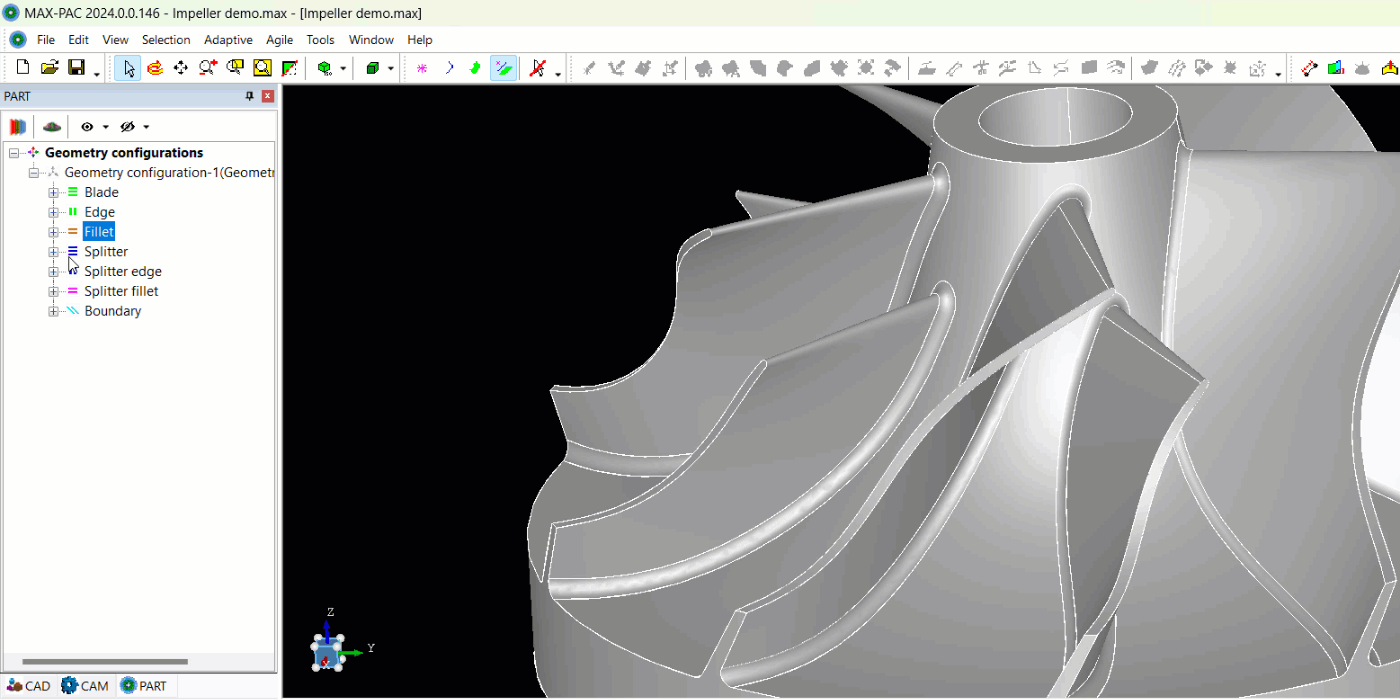Open the Adaptive menu

[228, 40]
